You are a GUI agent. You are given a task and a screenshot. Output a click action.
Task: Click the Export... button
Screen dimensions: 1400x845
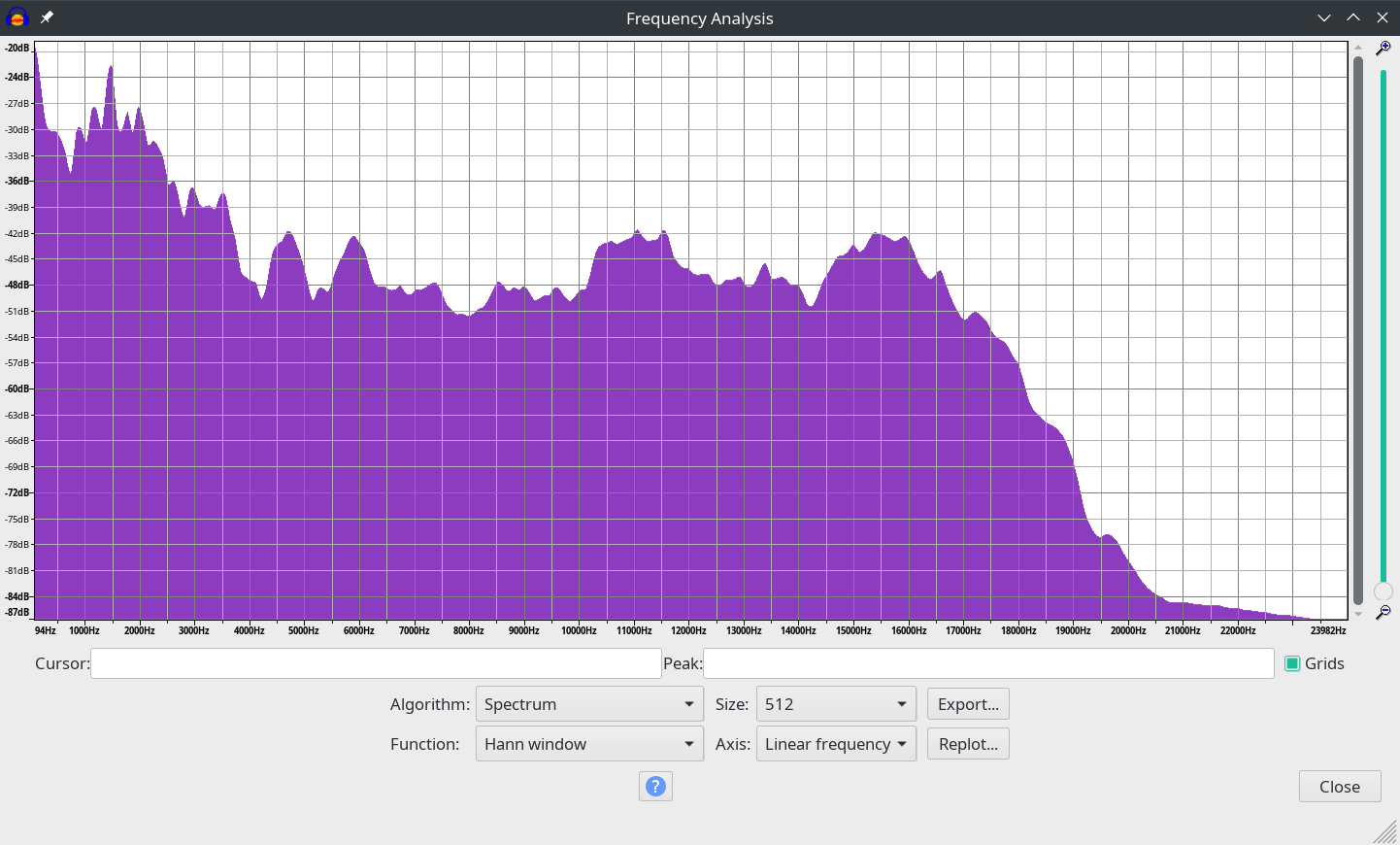pyautogui.click(x=968, y=704)
